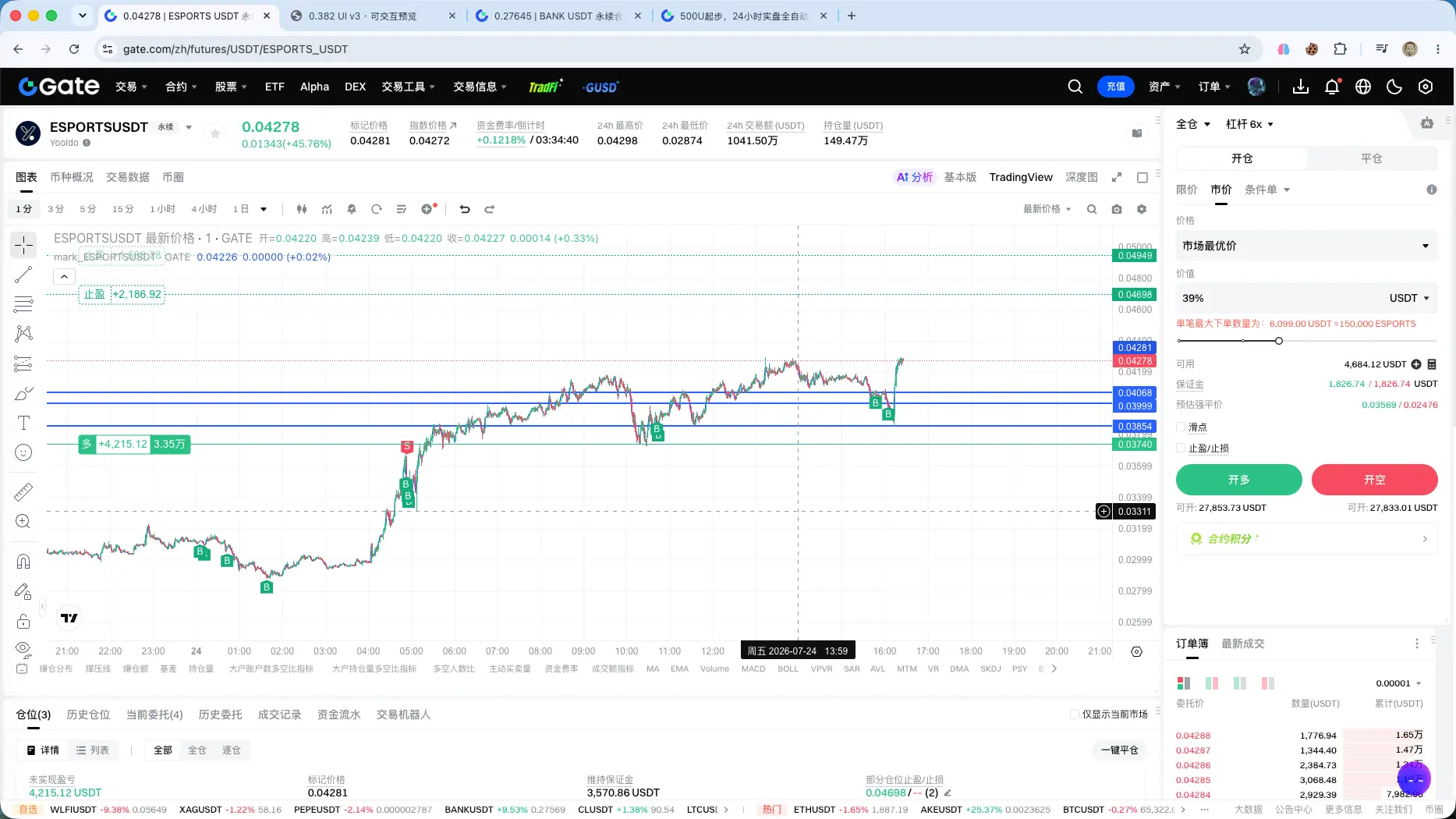Open the 最新成交 tab
Viewport: 1456px width, 819px height.
[x=1243, y=643]
